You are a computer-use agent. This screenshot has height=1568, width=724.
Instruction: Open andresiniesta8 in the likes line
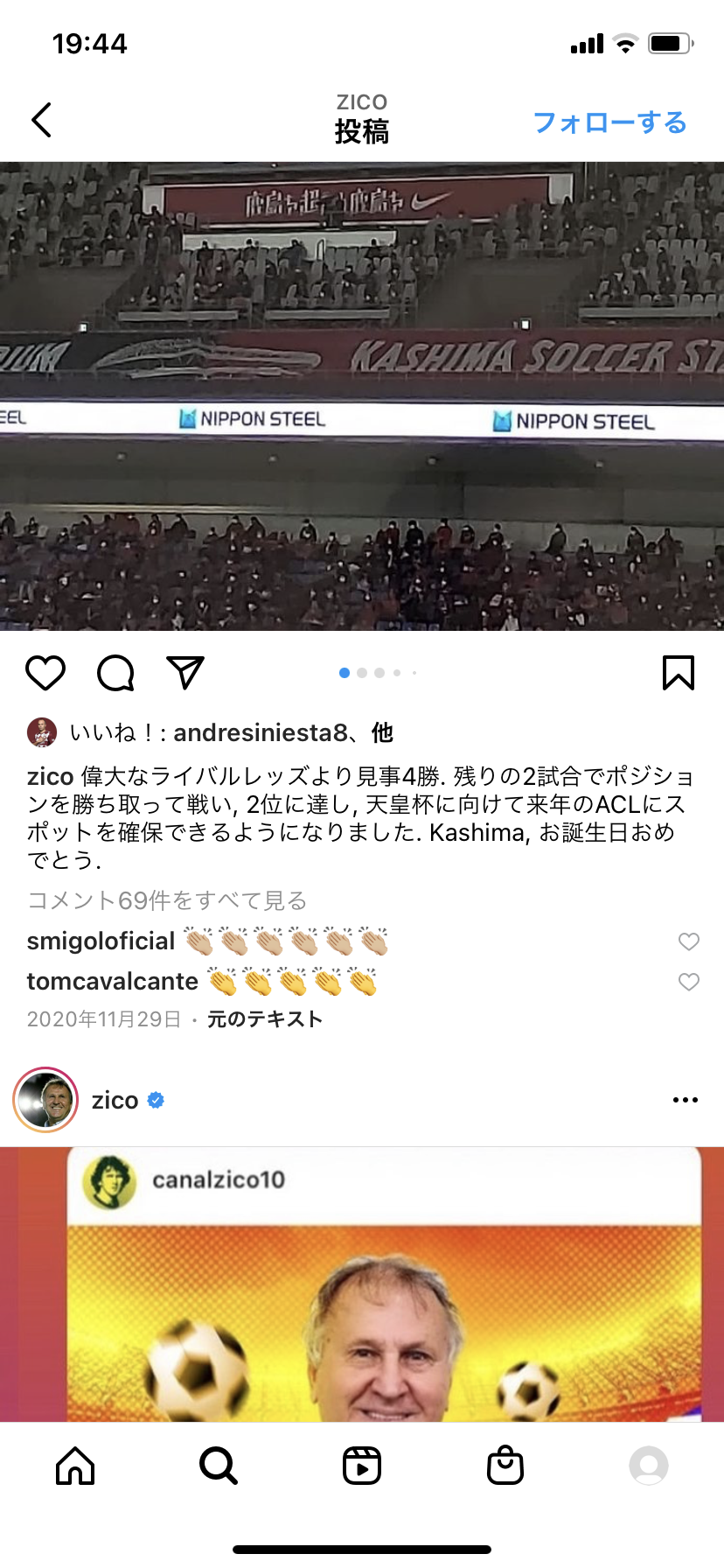[261, 732]
